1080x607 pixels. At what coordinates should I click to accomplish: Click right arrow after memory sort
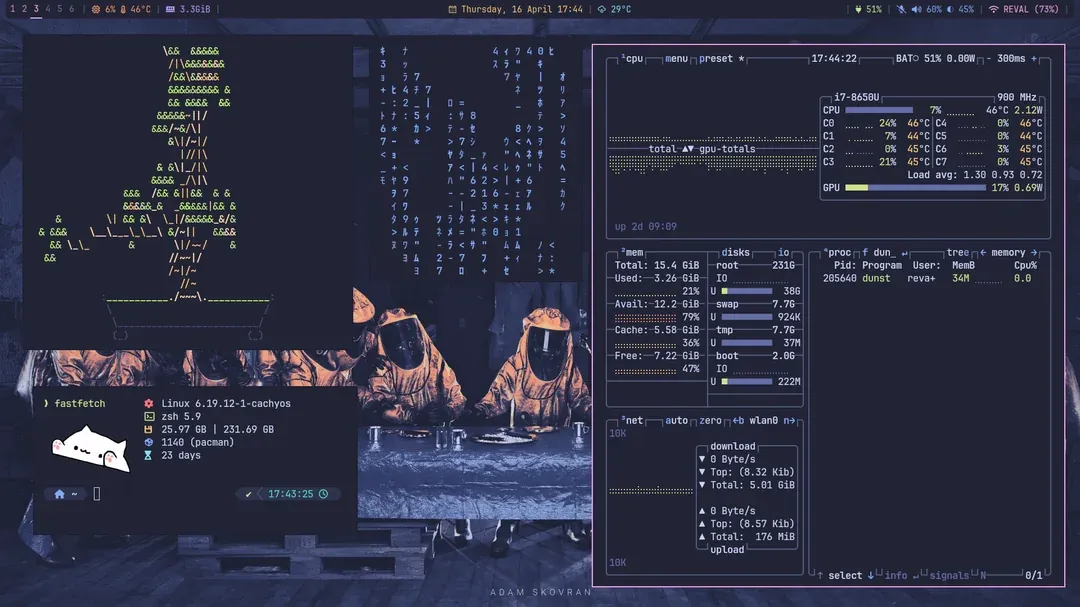[x=1034, y=253]
